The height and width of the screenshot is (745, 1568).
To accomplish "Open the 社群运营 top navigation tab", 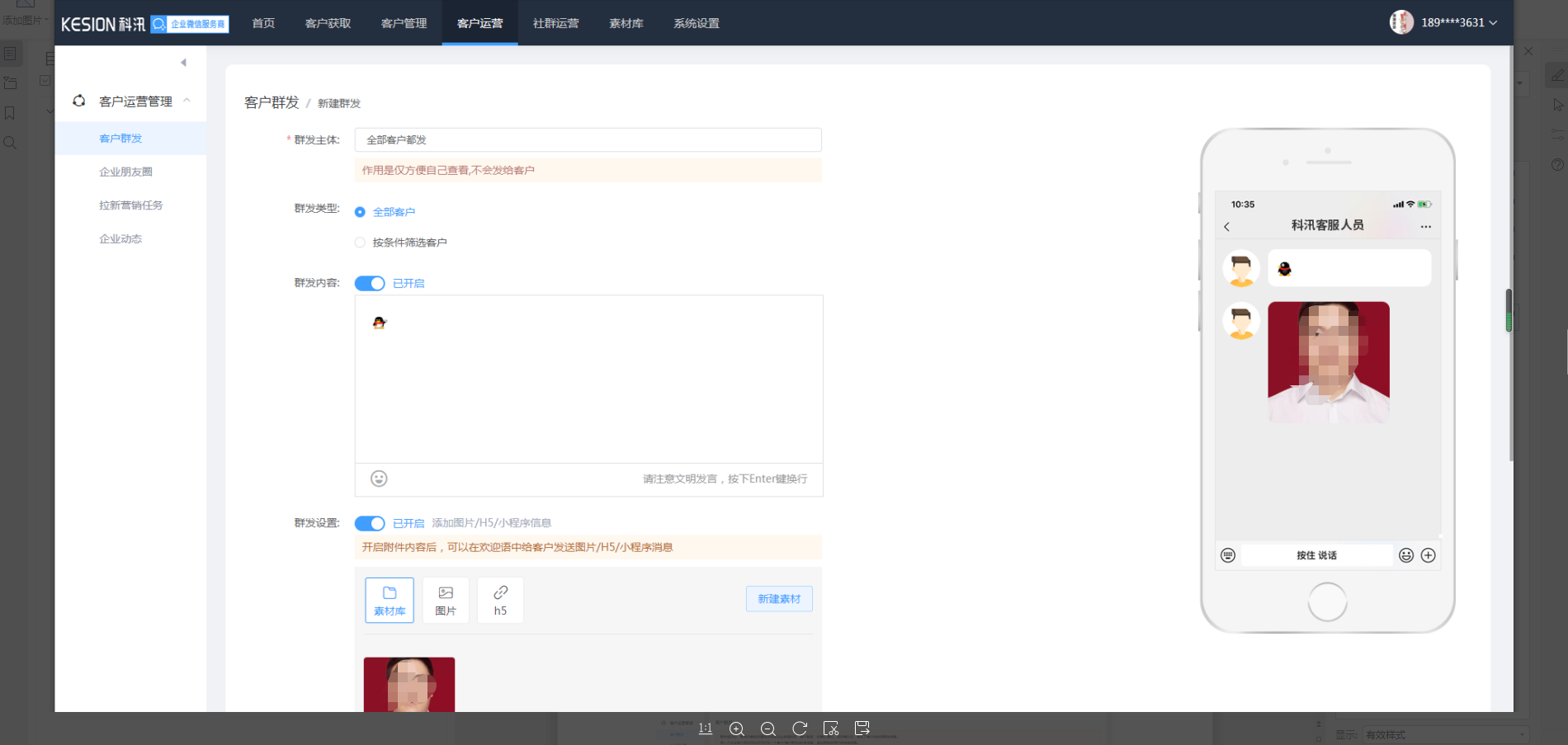I will [555, 23].
